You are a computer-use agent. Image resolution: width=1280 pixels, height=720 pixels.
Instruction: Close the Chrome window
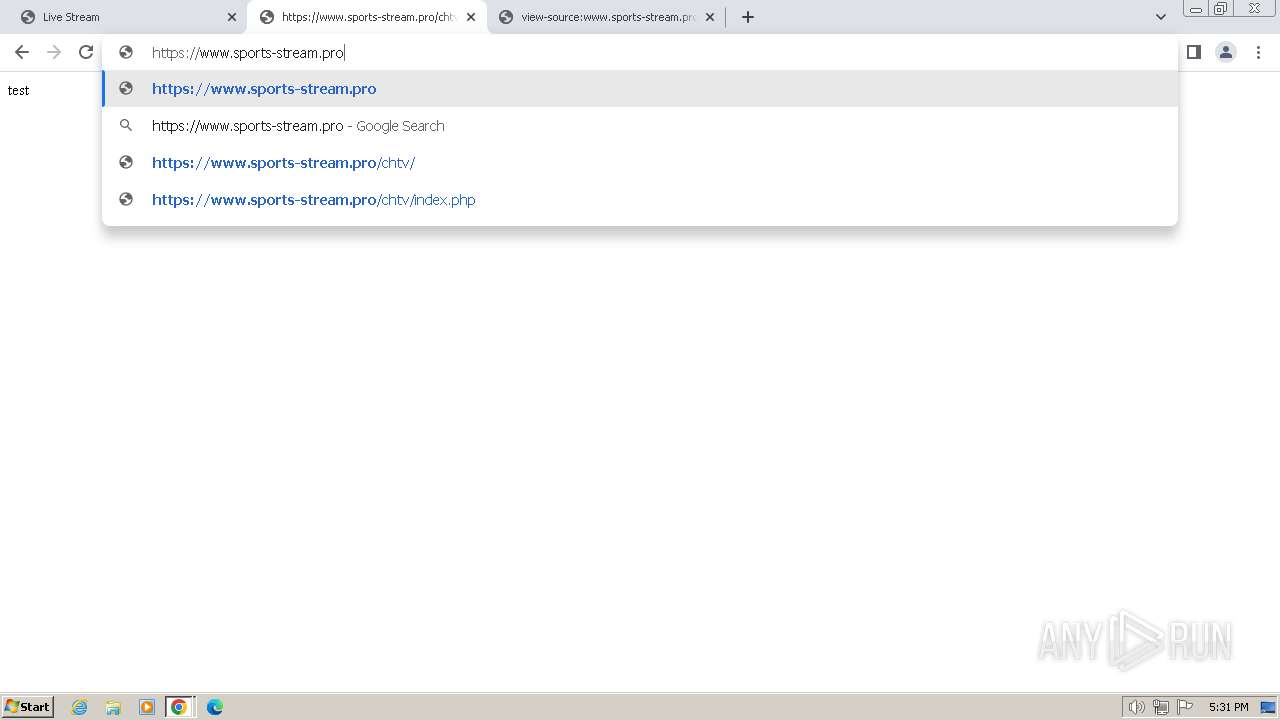[1254, 9]
